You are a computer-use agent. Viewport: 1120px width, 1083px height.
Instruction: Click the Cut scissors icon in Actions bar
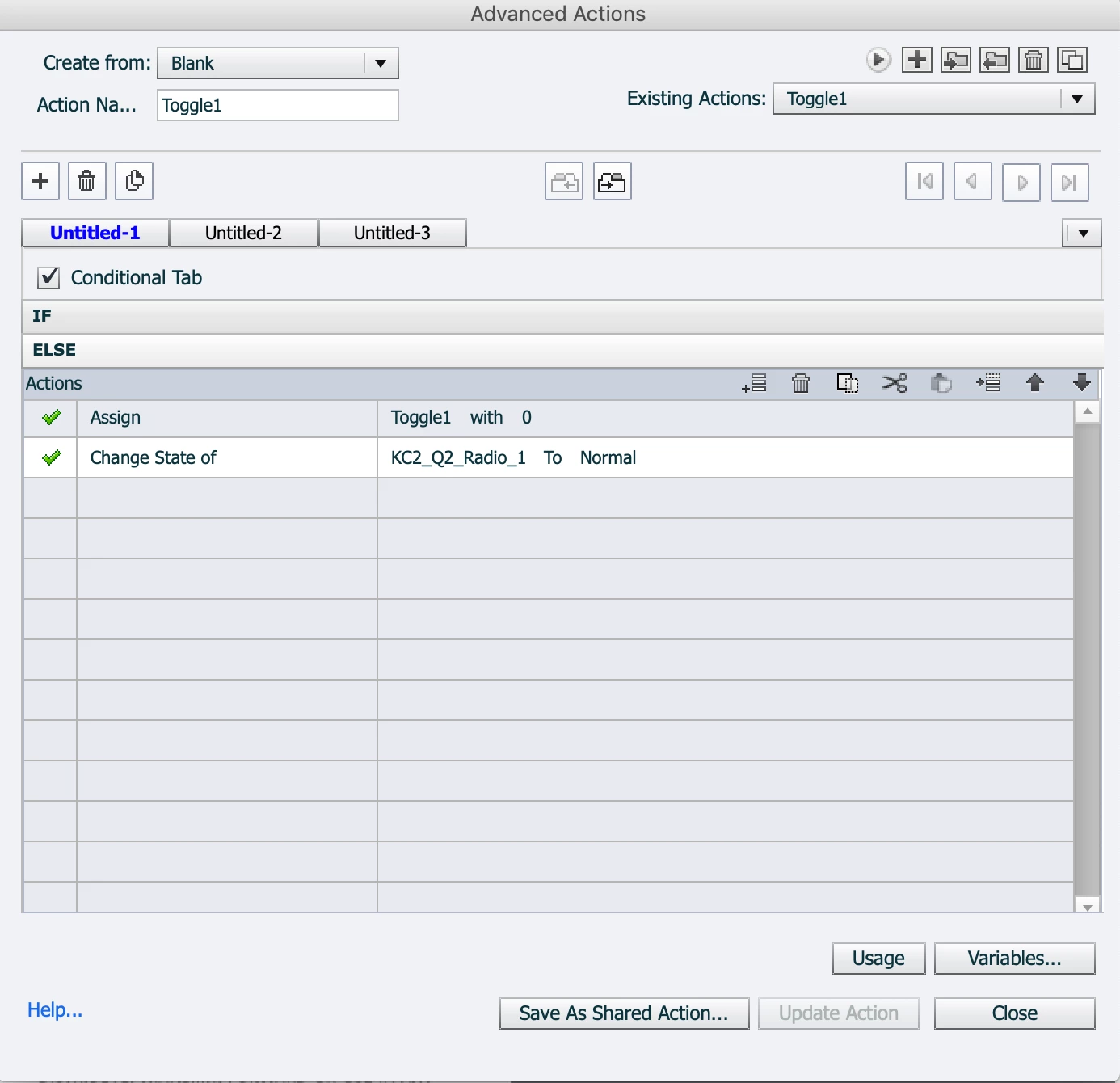[x=895, y=383]
